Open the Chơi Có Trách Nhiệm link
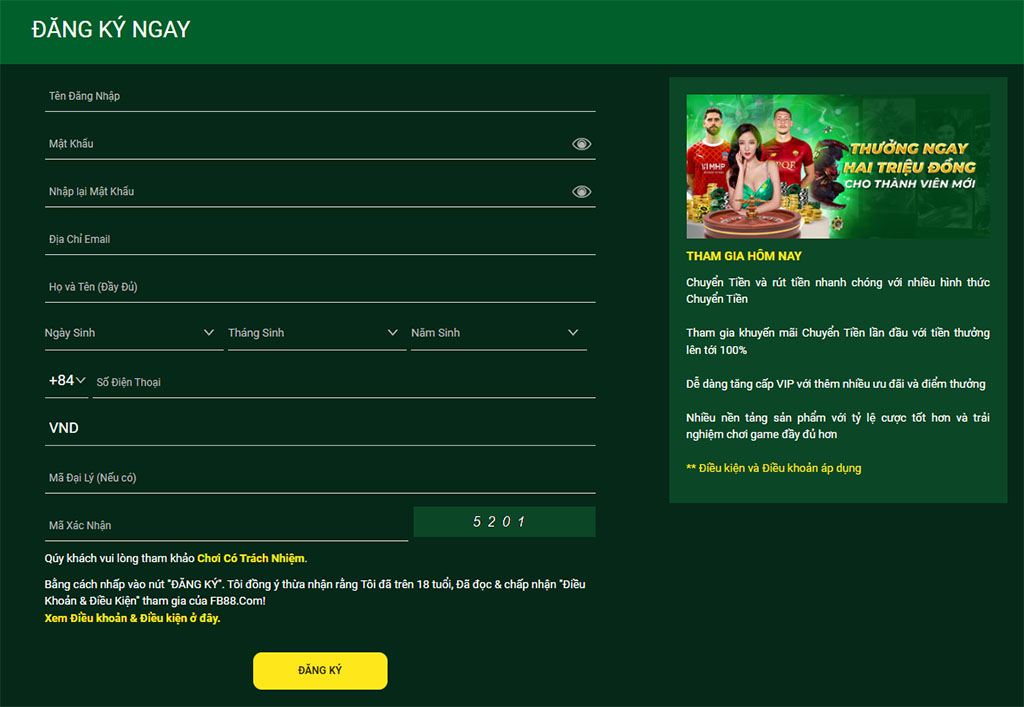1024x707 pixels. [x=251, y=558]
